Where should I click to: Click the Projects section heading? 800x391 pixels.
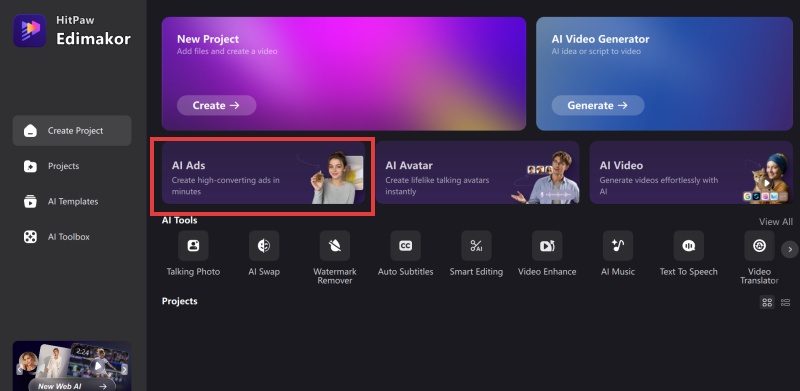click(x=179, y=301)
